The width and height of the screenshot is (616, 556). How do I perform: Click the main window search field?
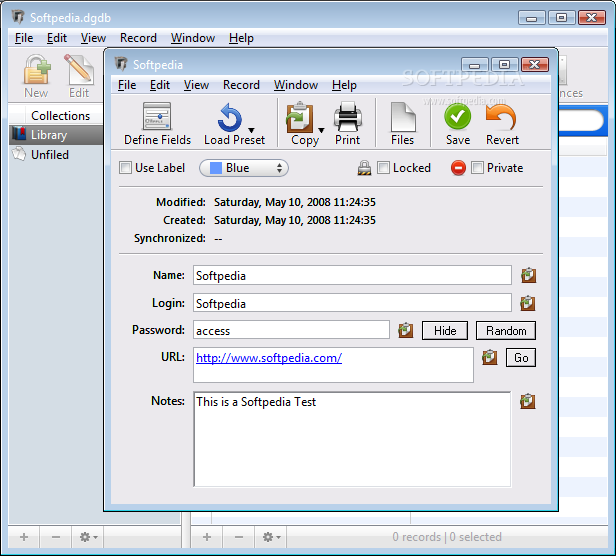(x=581, y=120)
